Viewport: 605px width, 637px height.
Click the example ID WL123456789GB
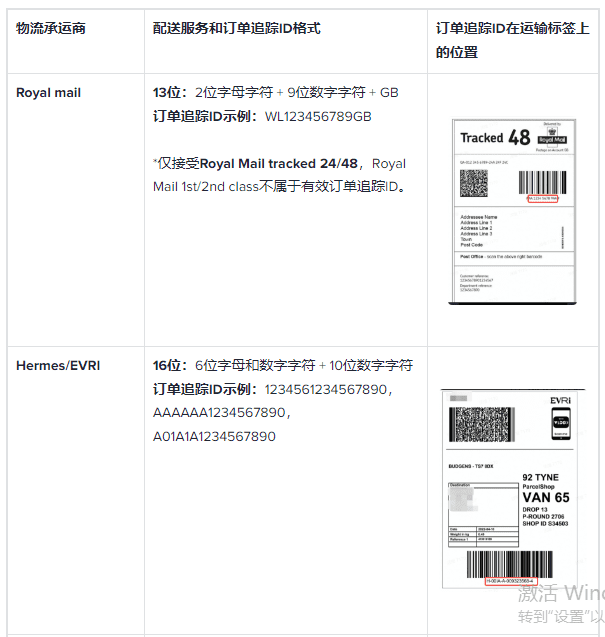click(318, 117)
